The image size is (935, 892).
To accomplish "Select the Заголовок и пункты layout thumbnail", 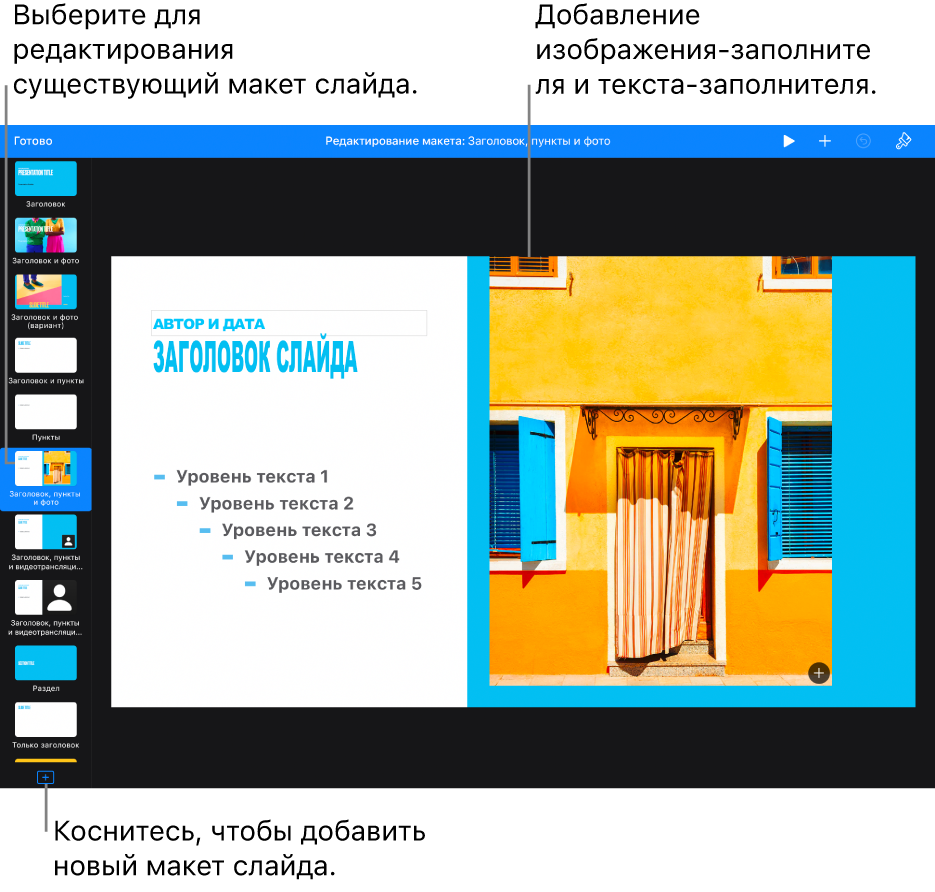I will [x=46, y=355].
